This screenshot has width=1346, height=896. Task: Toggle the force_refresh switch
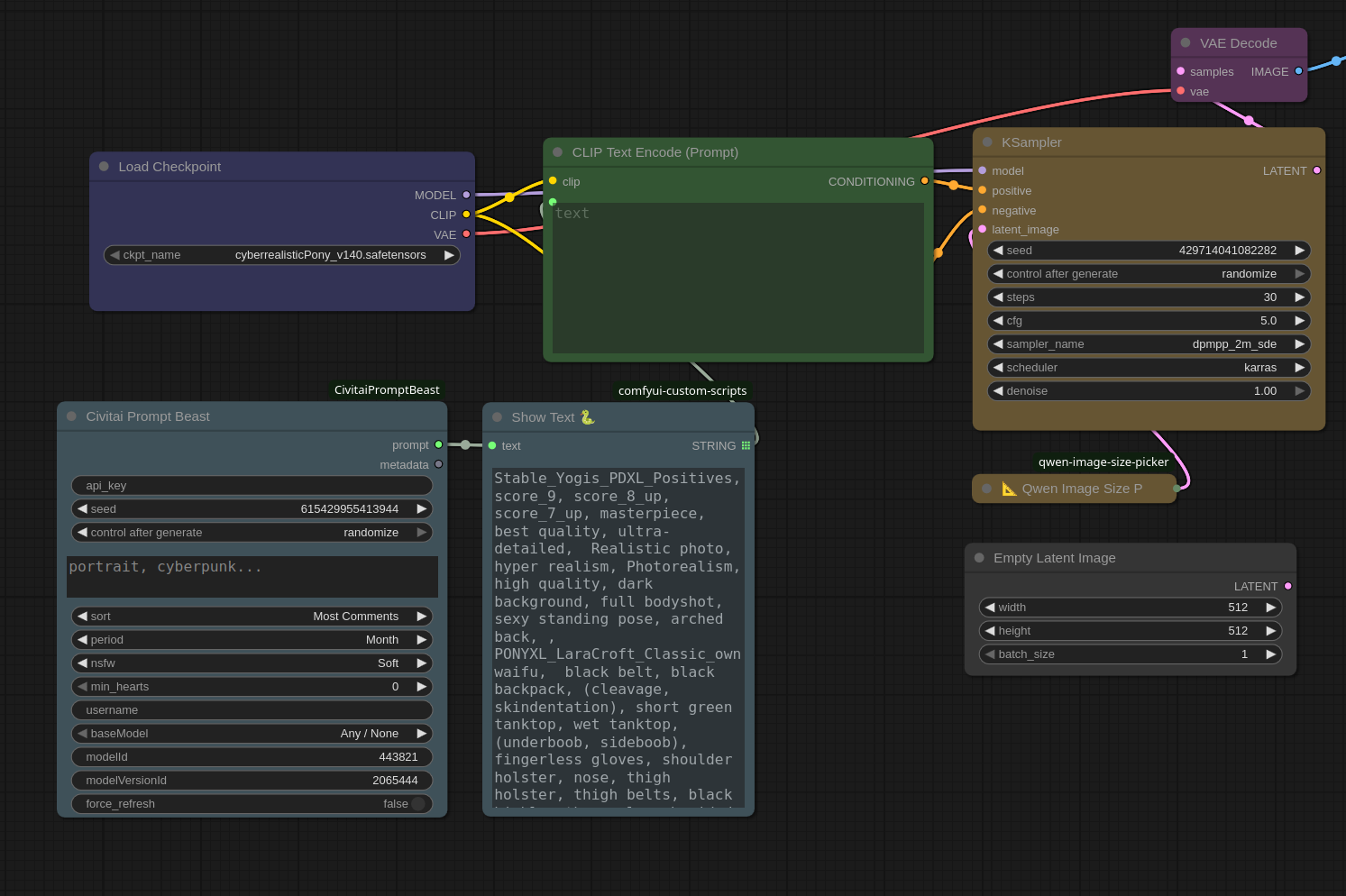[x=418, y=804]
